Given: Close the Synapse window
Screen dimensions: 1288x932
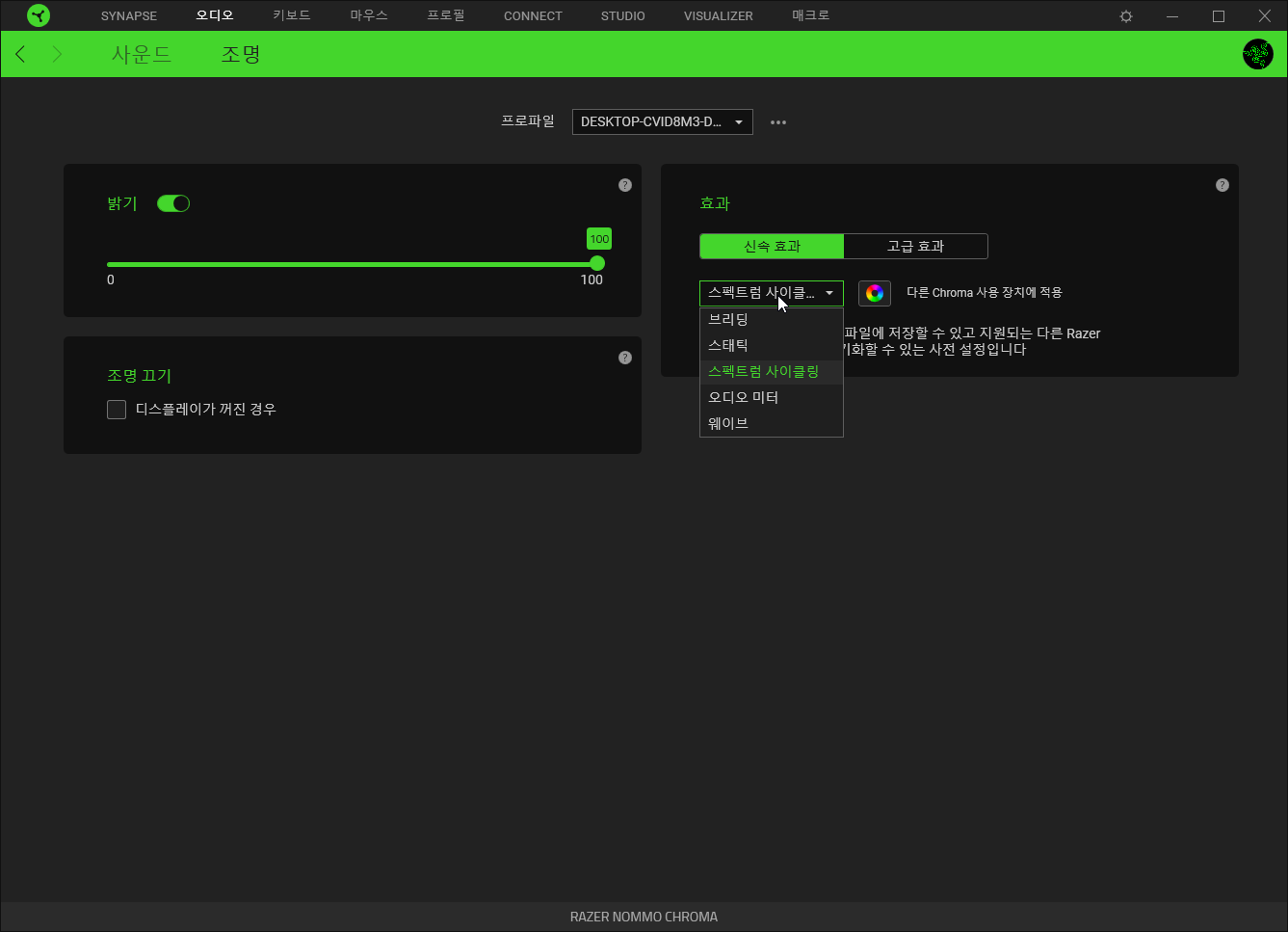Looking at the screenshot, I should coord(1265,16).
